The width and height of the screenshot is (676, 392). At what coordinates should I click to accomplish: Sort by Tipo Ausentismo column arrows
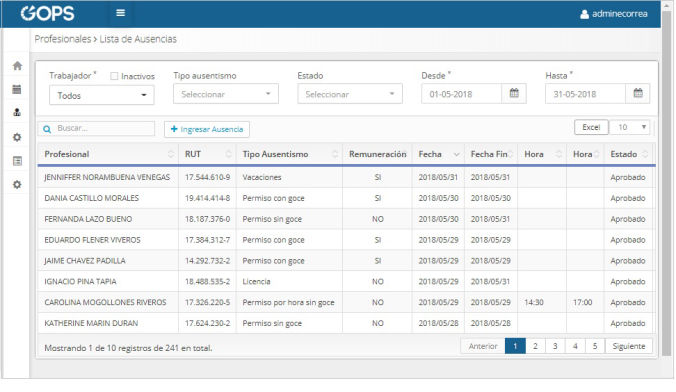coord(335,154)
